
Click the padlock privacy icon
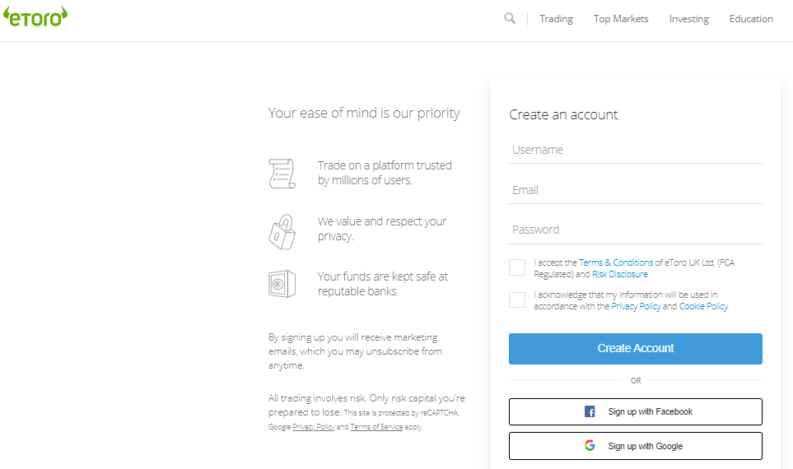click(x=282, y=231)
